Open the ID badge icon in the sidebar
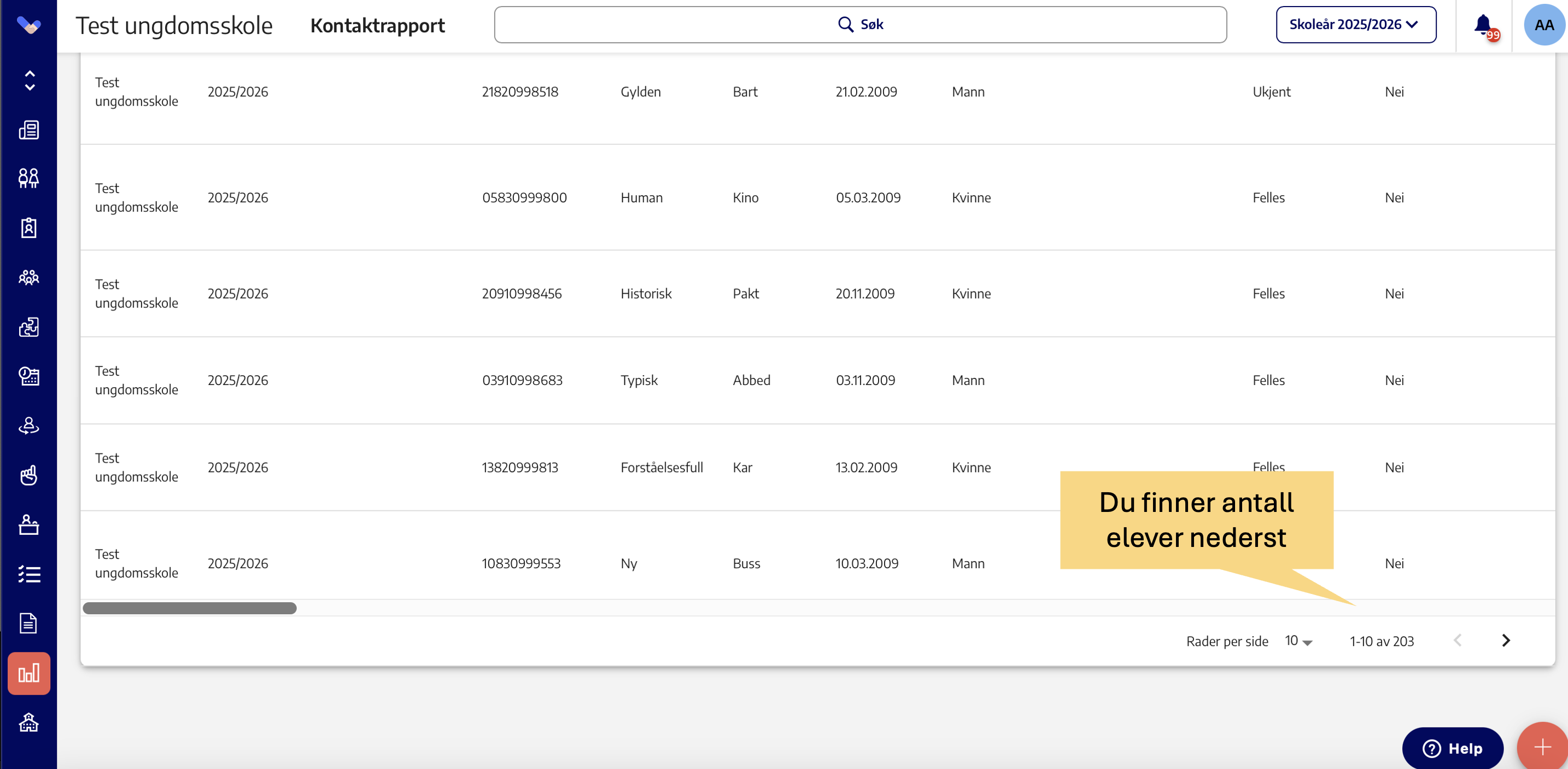Image resolution: width=1568 pixels, height=769 pixels. 28,228
